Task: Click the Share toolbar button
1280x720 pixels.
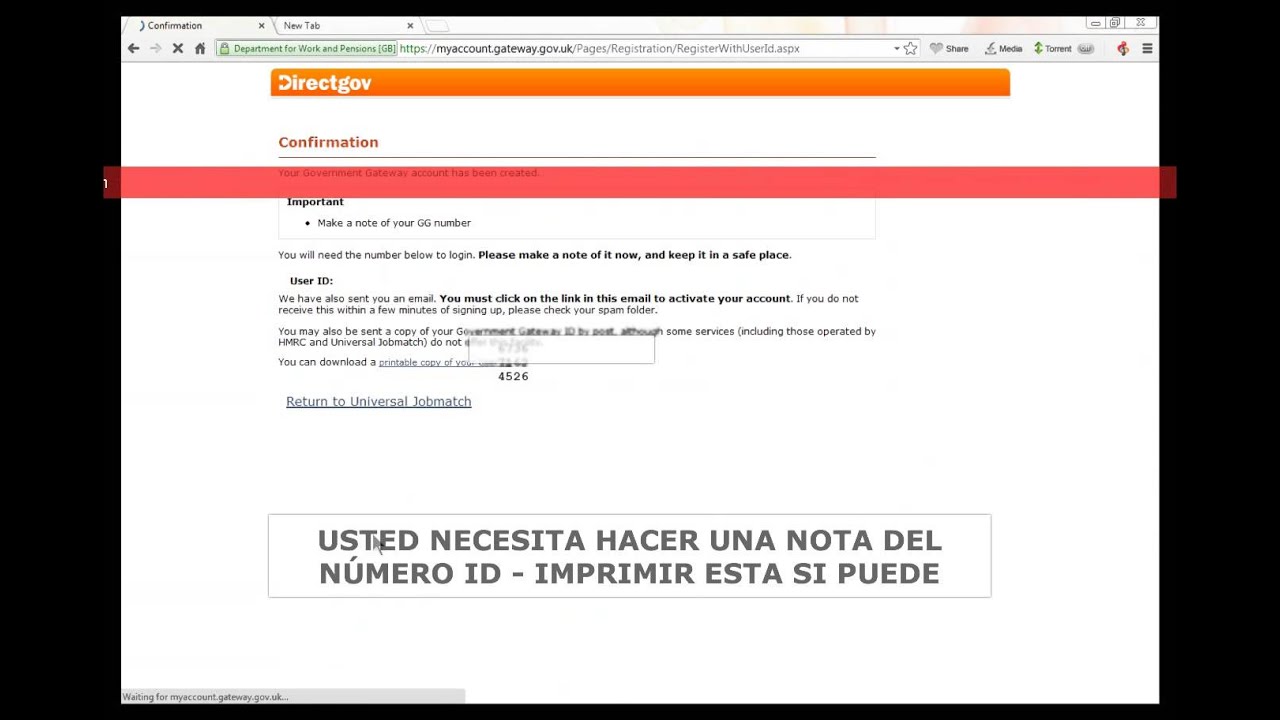Action: [949, 48]
